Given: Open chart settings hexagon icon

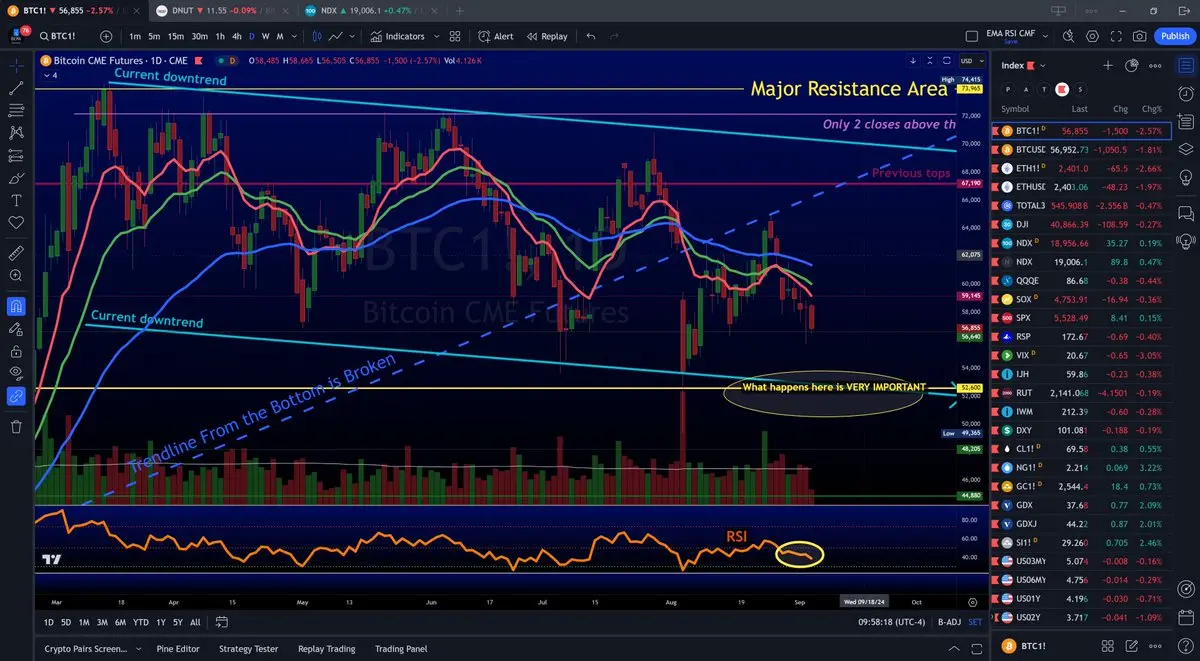Looking at the screenshot, I should coord(1092,36).
